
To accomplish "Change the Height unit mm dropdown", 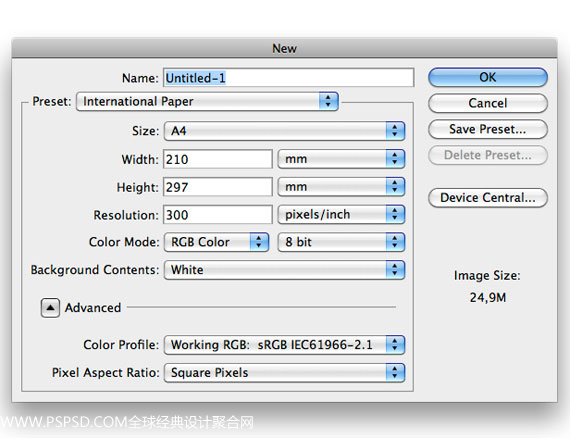I will coord(341,187).
